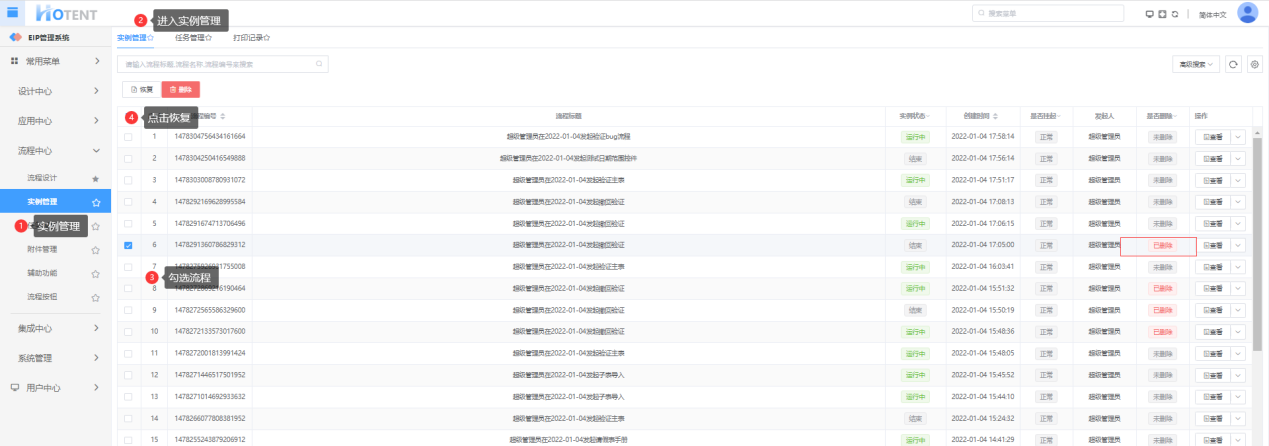Screen dimensions: 1269x446
Task: Click the search magnifier in the filter box
Action: [319, 64]
